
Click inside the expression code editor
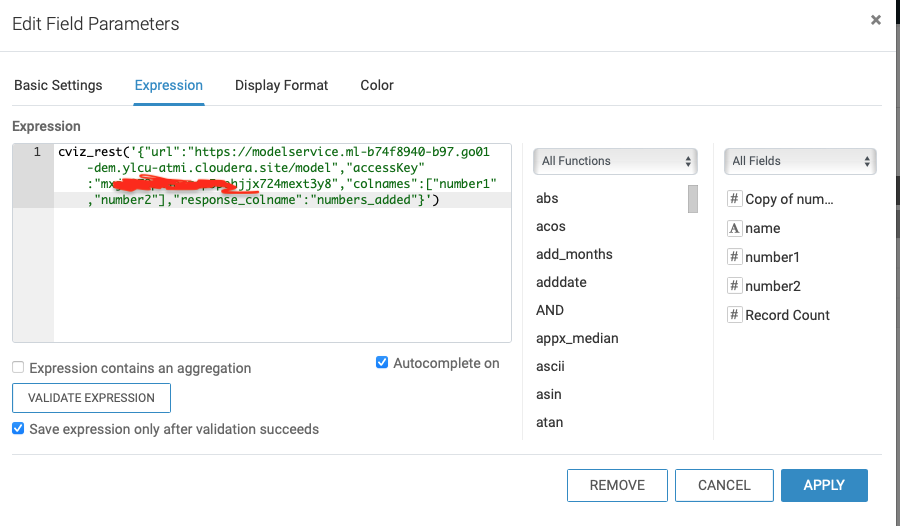[x=280, y=270]
